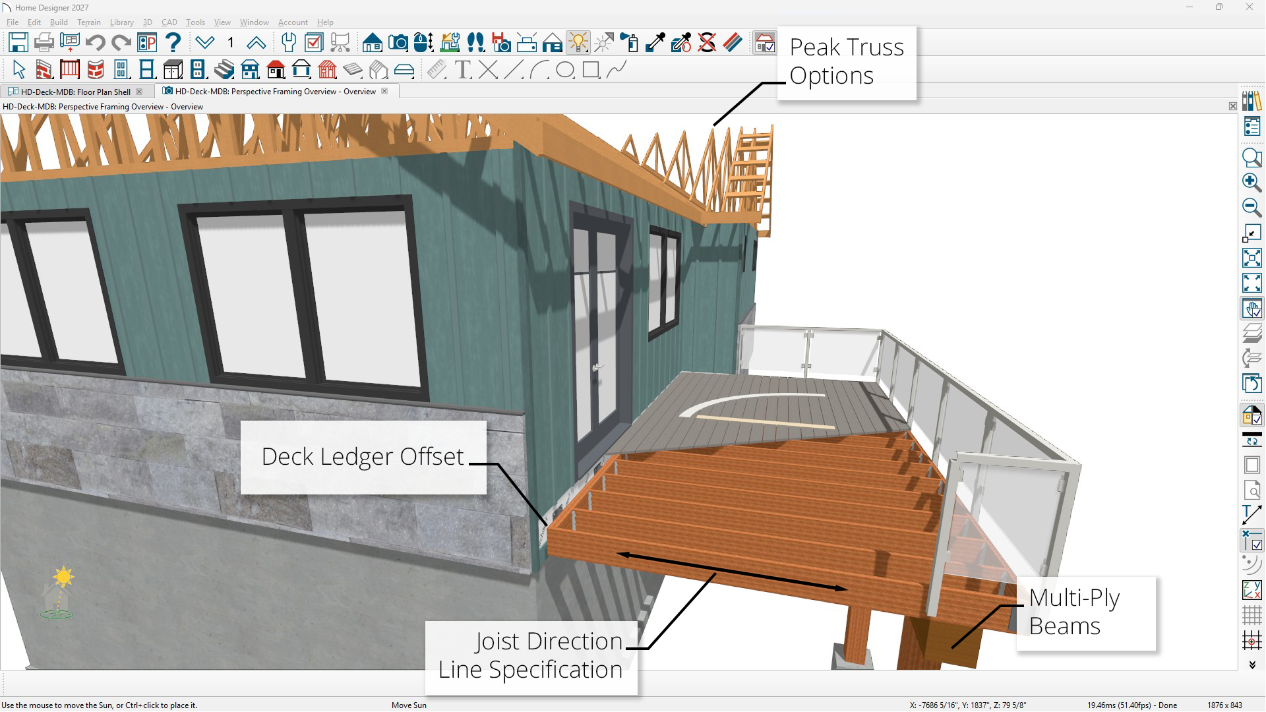1266x712 pixels.
Task: Select the Rectangle drawing tool
Action: [x=591, y=69]
